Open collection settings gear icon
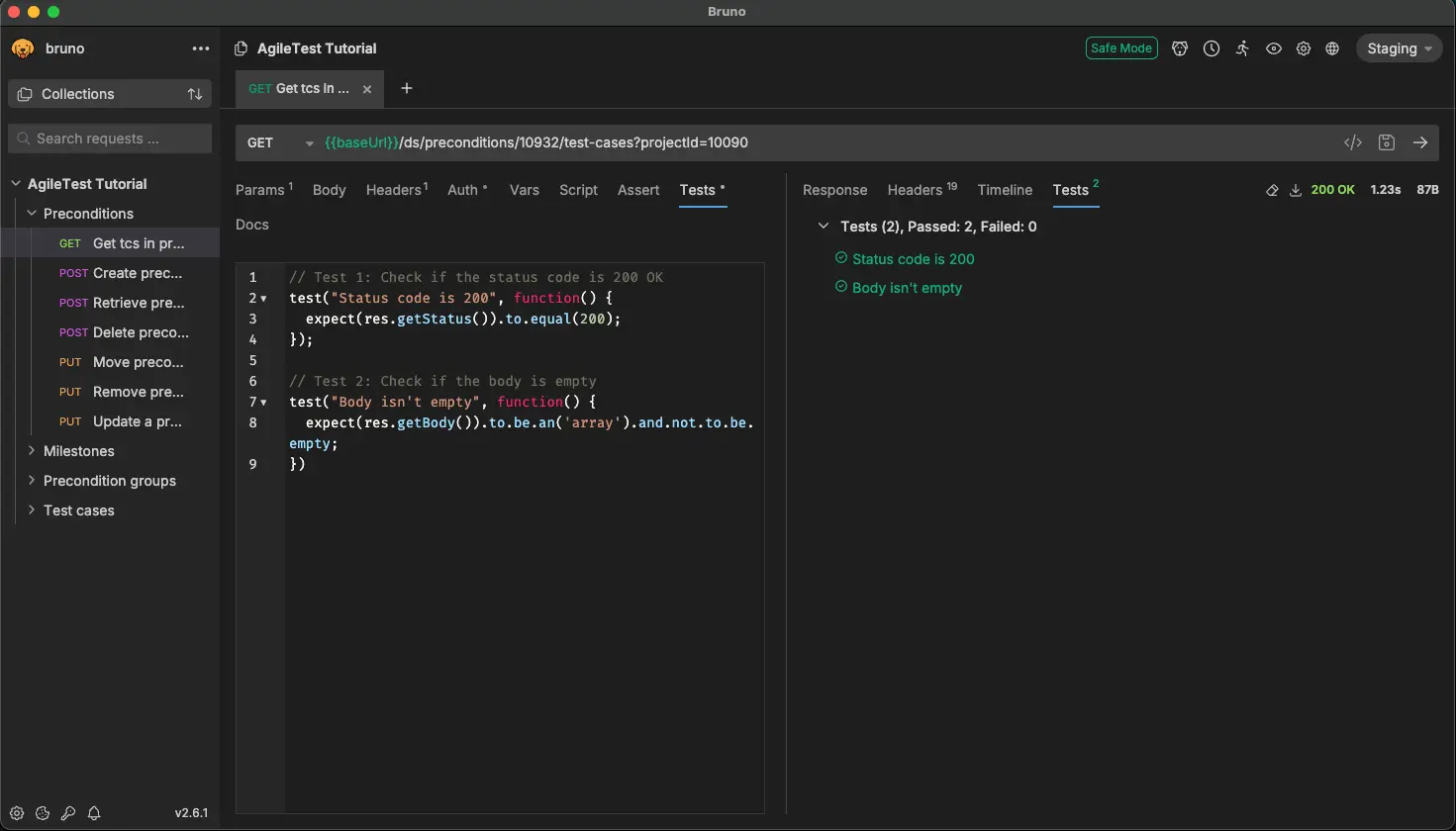 tap(1304, 48)
